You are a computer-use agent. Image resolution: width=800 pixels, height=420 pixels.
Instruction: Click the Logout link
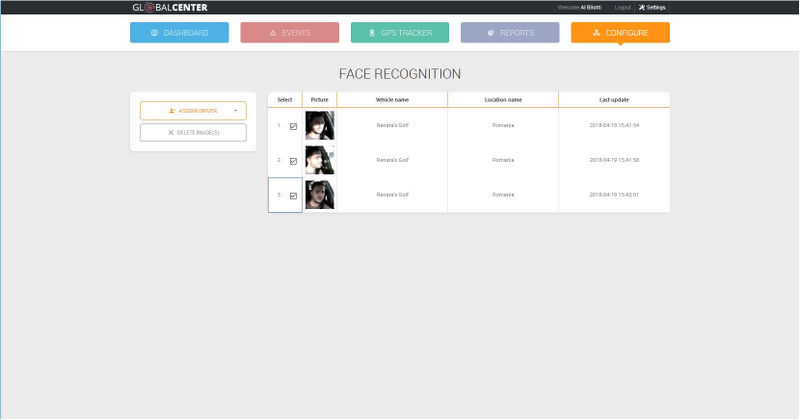coord(622,7)
